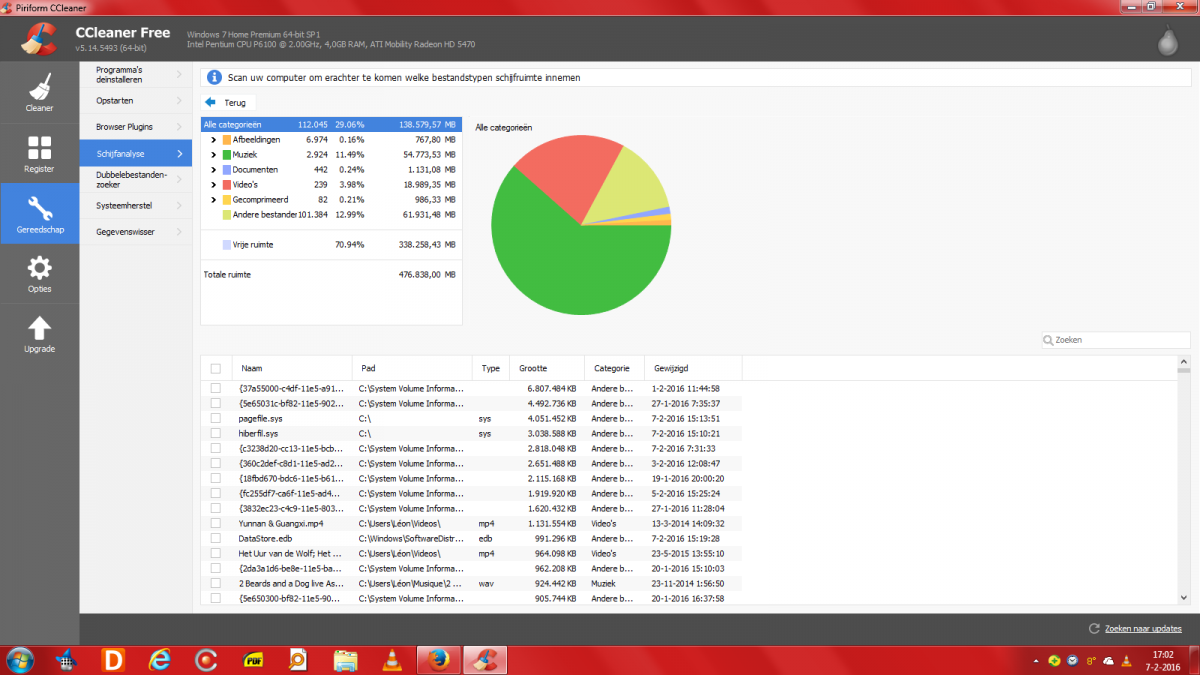Sort by the Categorie column header
The image size is (1200, 675).
[613, 368]
